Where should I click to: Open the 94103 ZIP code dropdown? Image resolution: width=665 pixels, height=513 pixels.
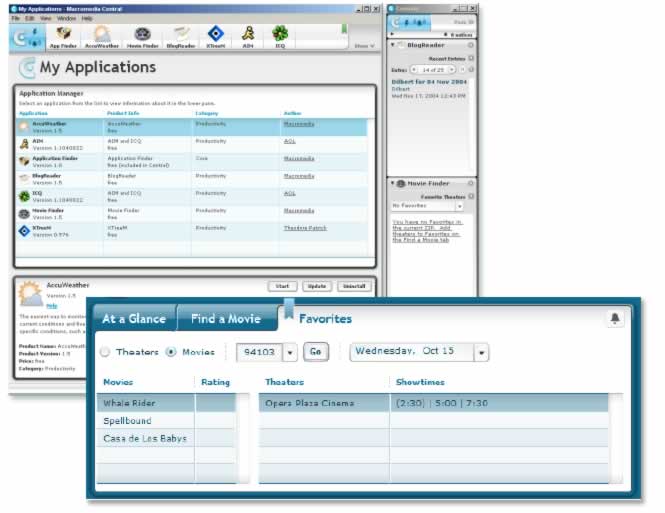[290, 352]
